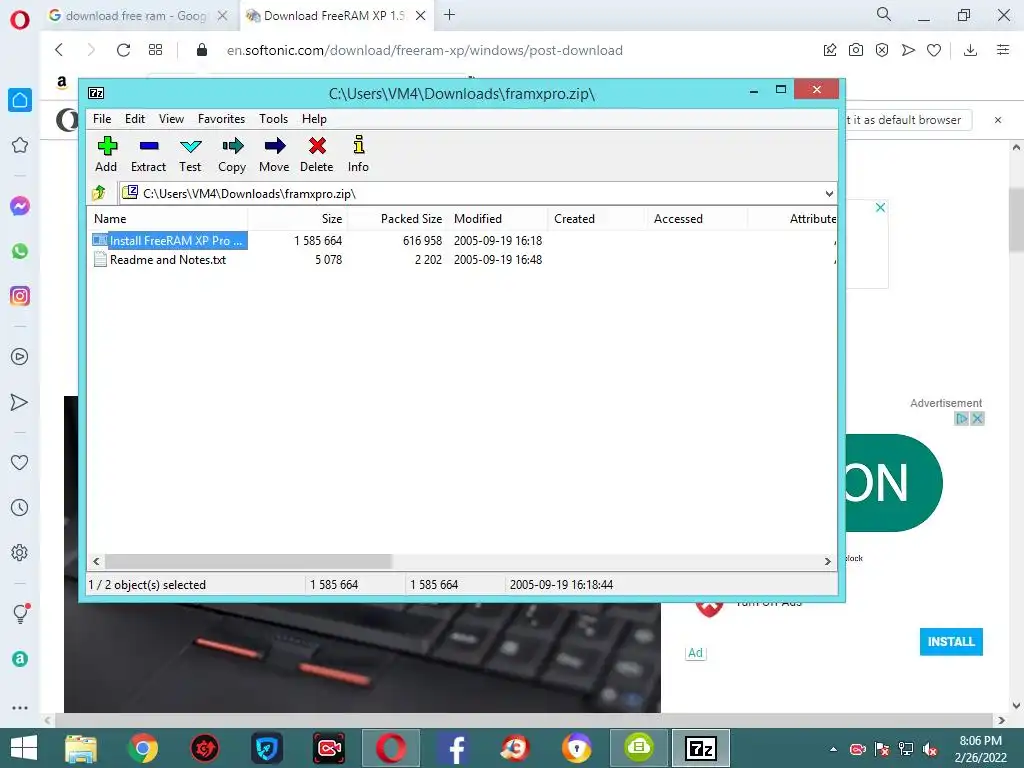
Task: Switch to the Download FreeRAM XP tab
Action: [x=334, y=16]
